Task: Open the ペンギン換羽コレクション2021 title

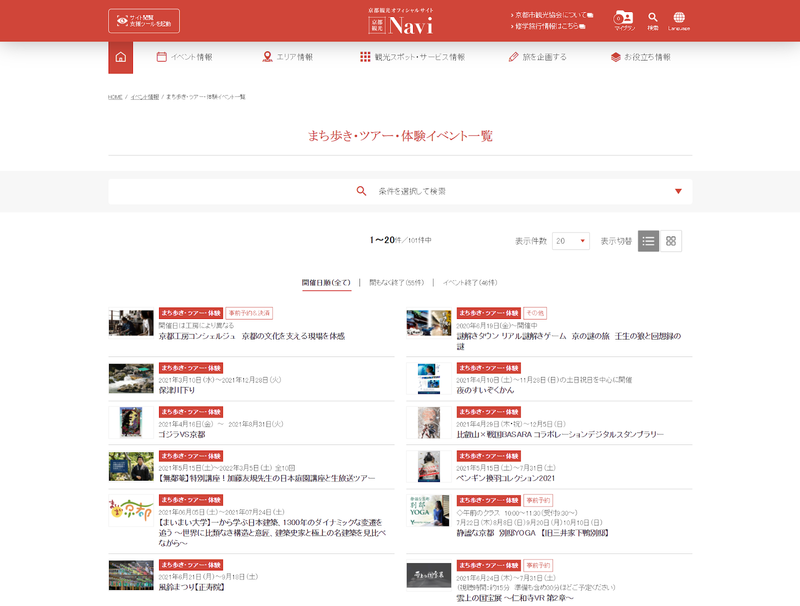Action: pos(506,478)
